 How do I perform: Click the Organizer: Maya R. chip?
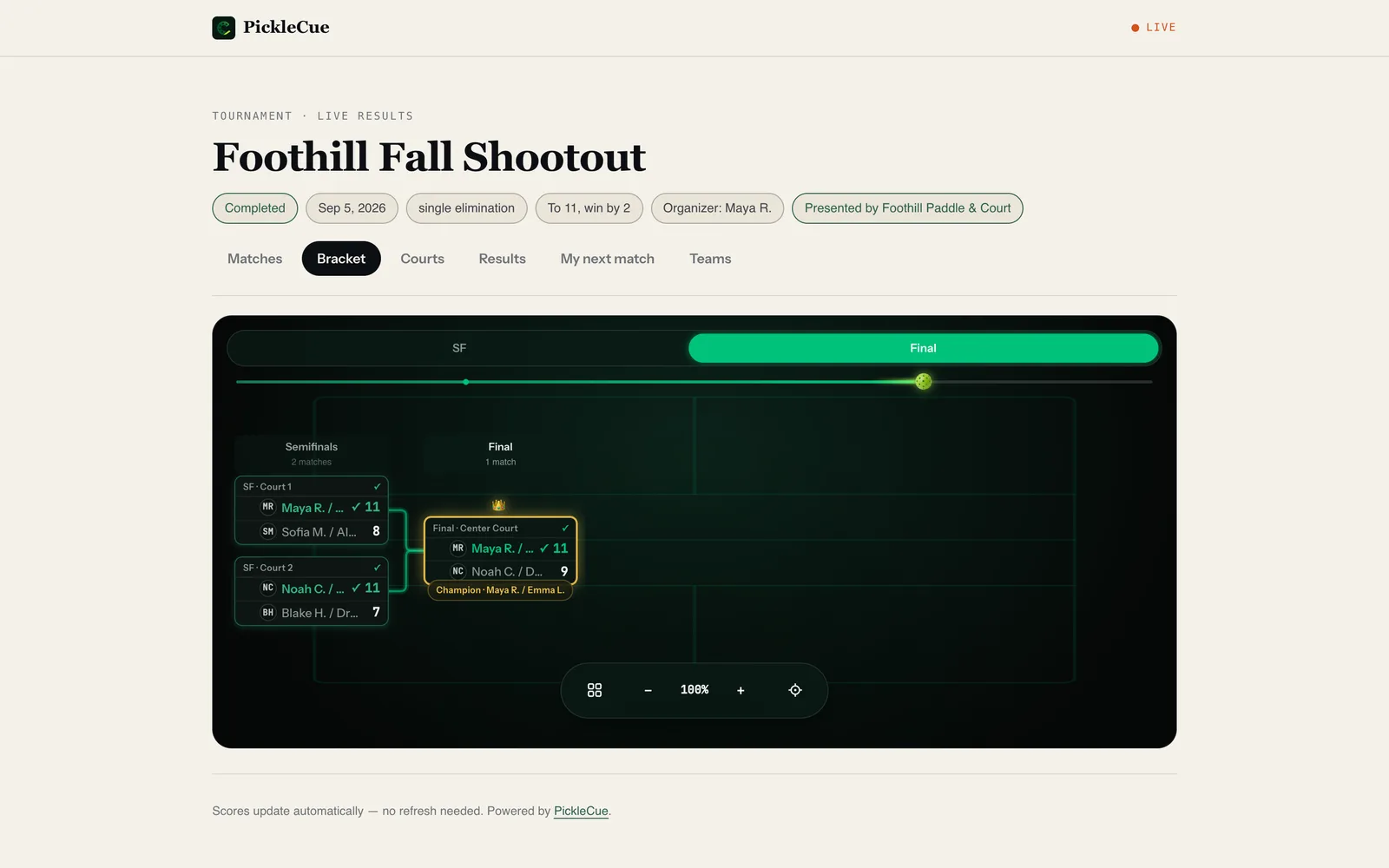point(717,208)
